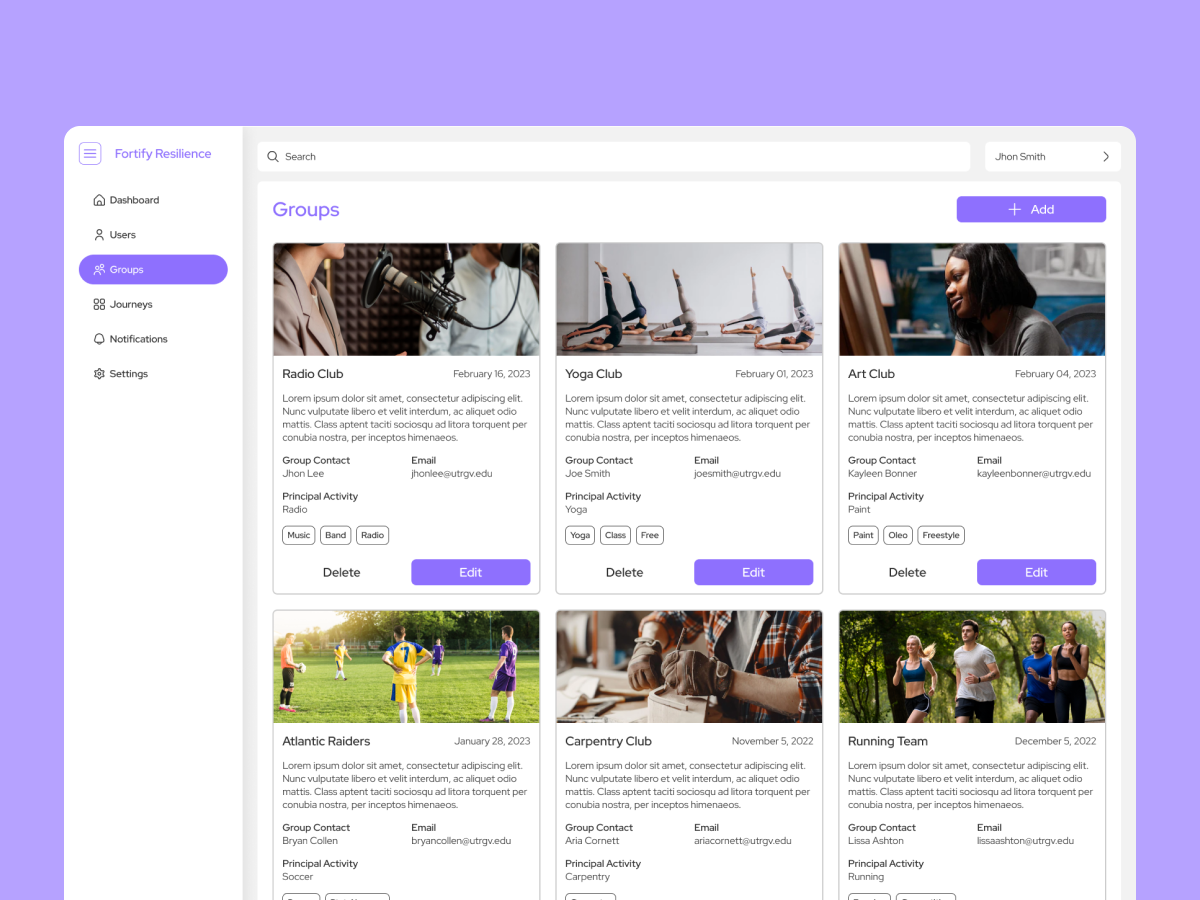The height and width of the screenshot is (900, 1200).
Task: Click the Settings gear icon
Action: (x=99, y=374)
